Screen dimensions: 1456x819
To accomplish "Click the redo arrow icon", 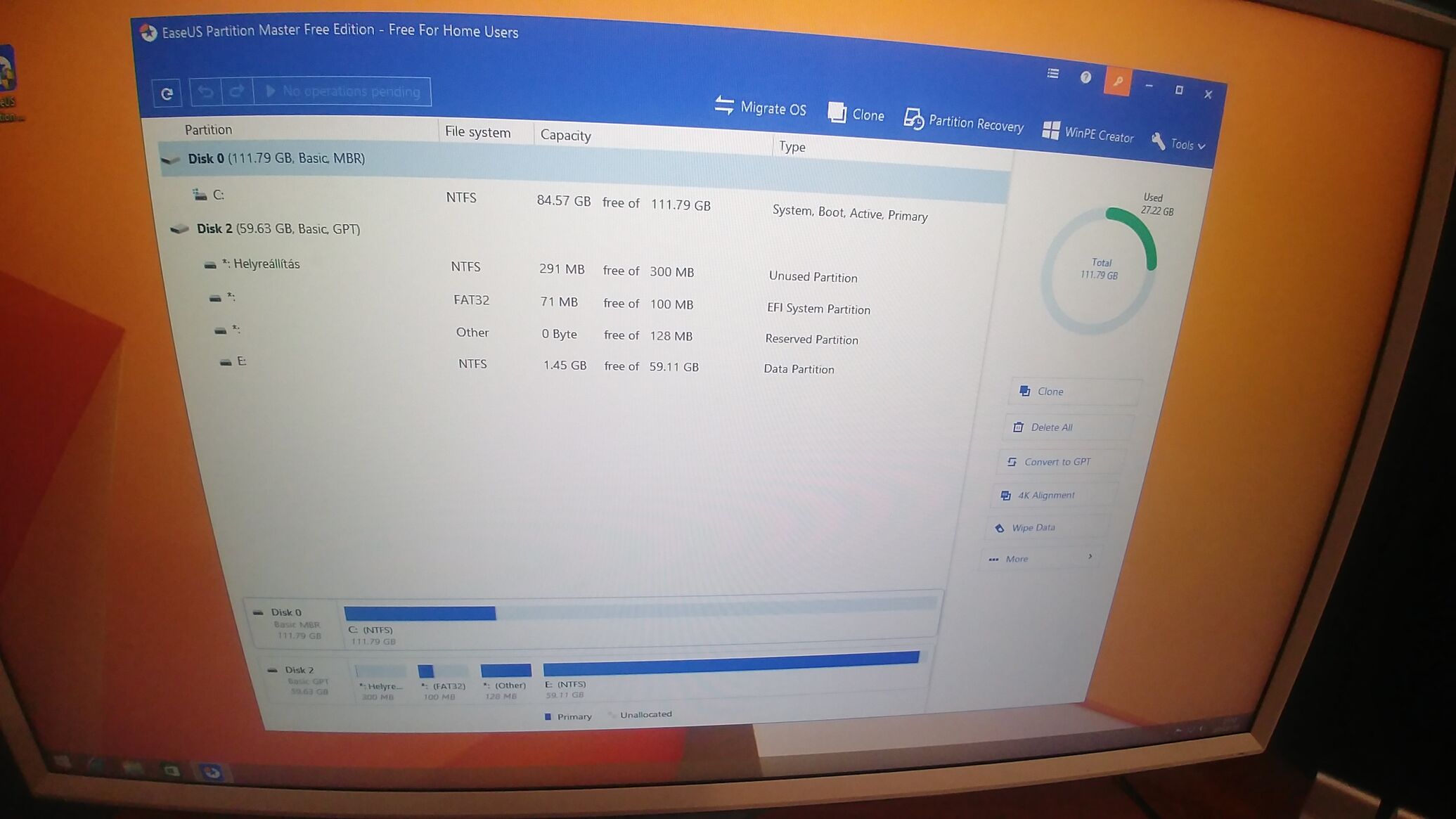I will pyautogui.click(x=237, y=91).
